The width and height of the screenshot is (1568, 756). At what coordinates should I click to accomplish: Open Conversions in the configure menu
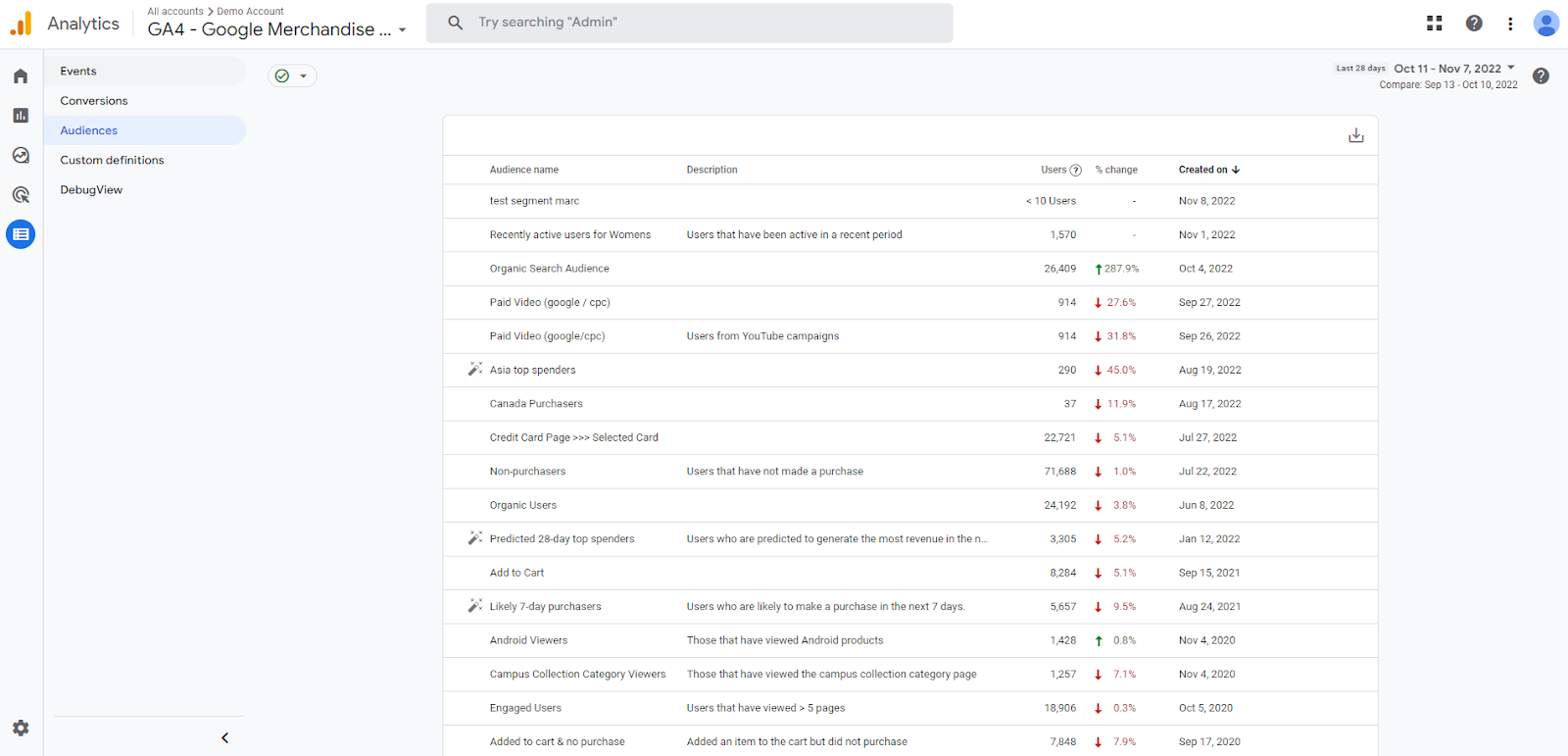point(145,101)
